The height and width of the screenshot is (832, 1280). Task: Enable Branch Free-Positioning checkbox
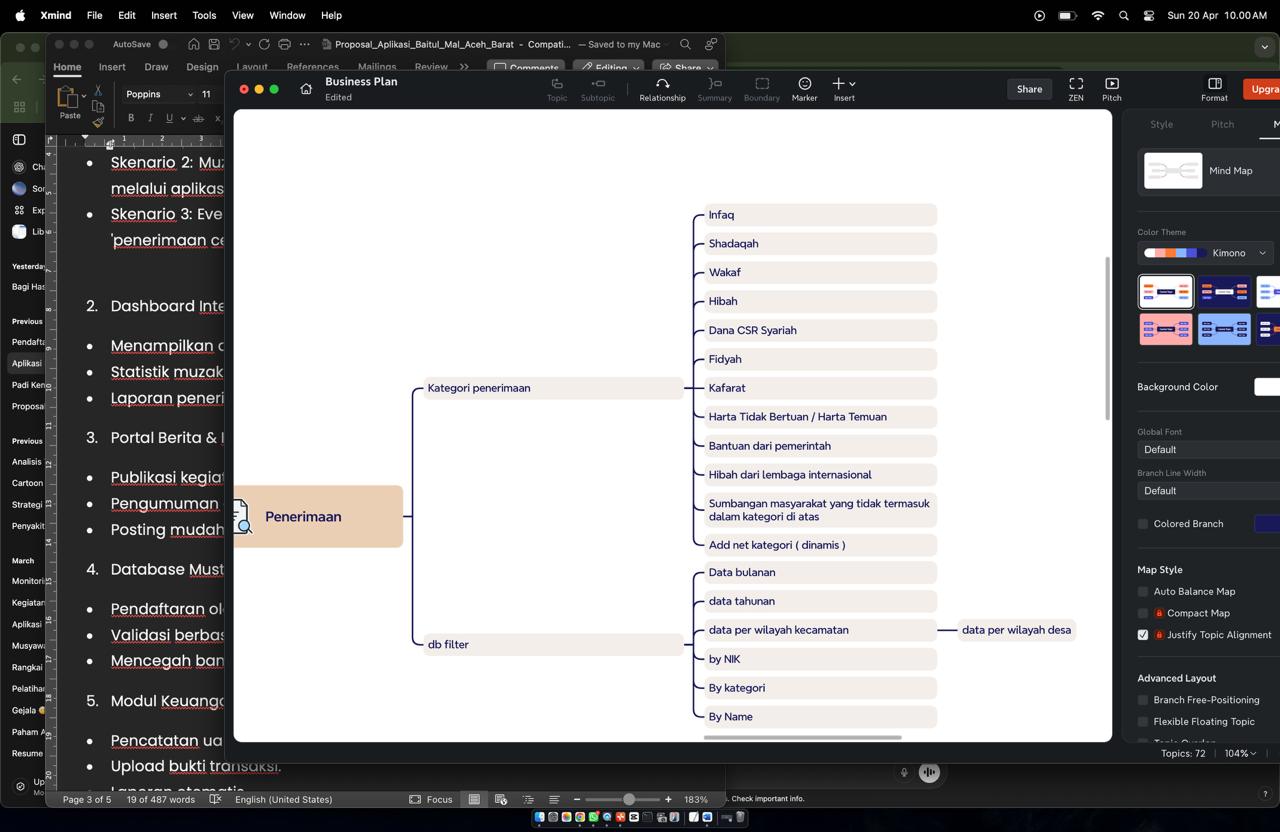[x=1143, y=700]
